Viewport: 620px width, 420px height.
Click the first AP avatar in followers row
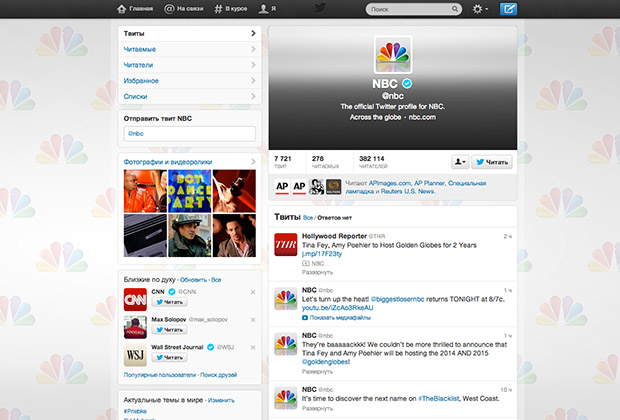282,187
